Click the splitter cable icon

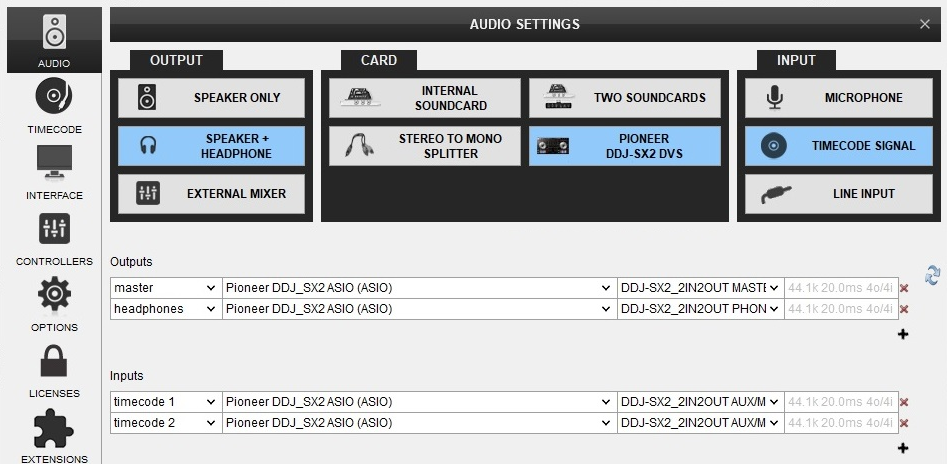click(x=359, y=146)
